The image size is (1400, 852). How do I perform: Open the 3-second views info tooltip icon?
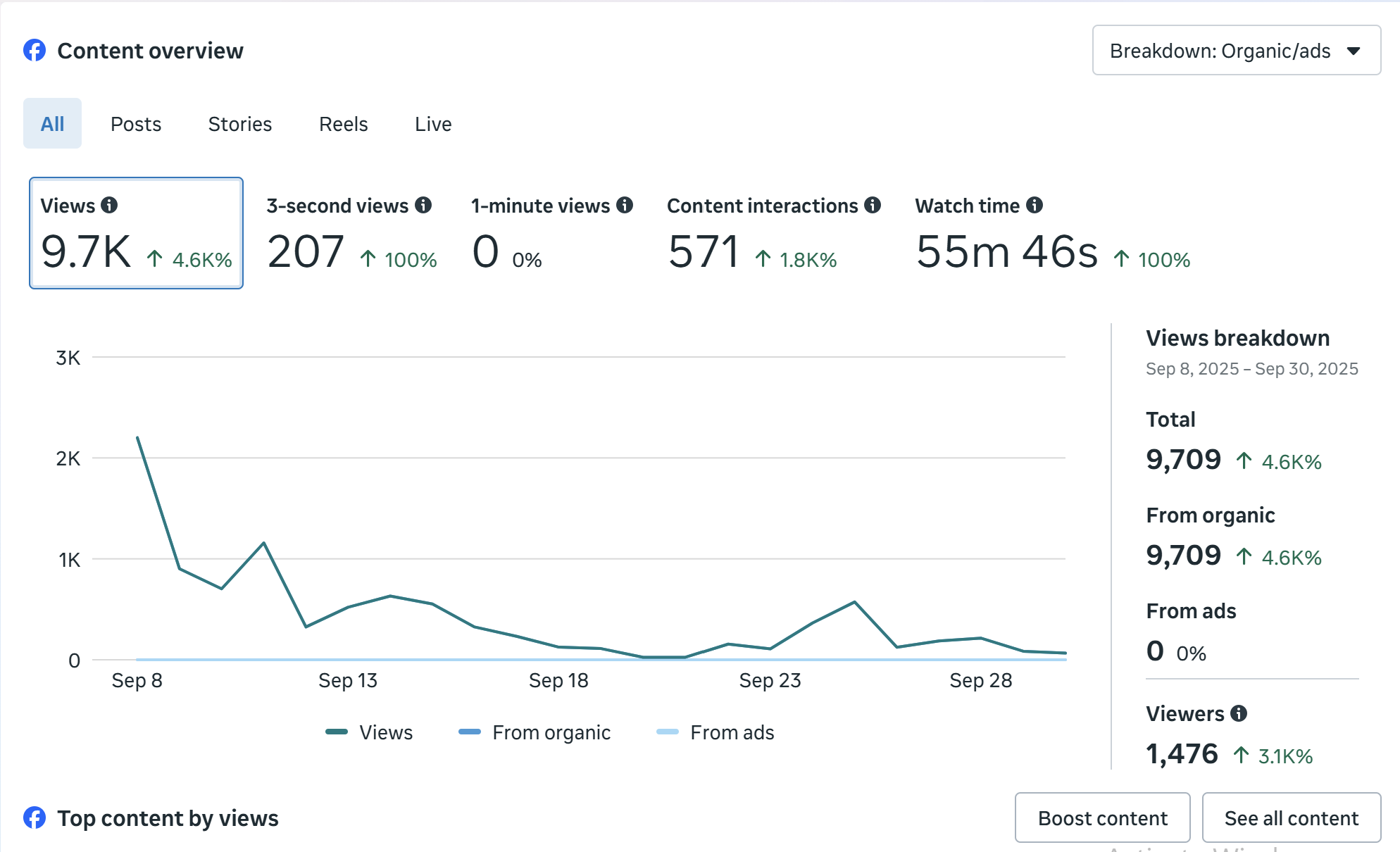click(x=423, y=205)
